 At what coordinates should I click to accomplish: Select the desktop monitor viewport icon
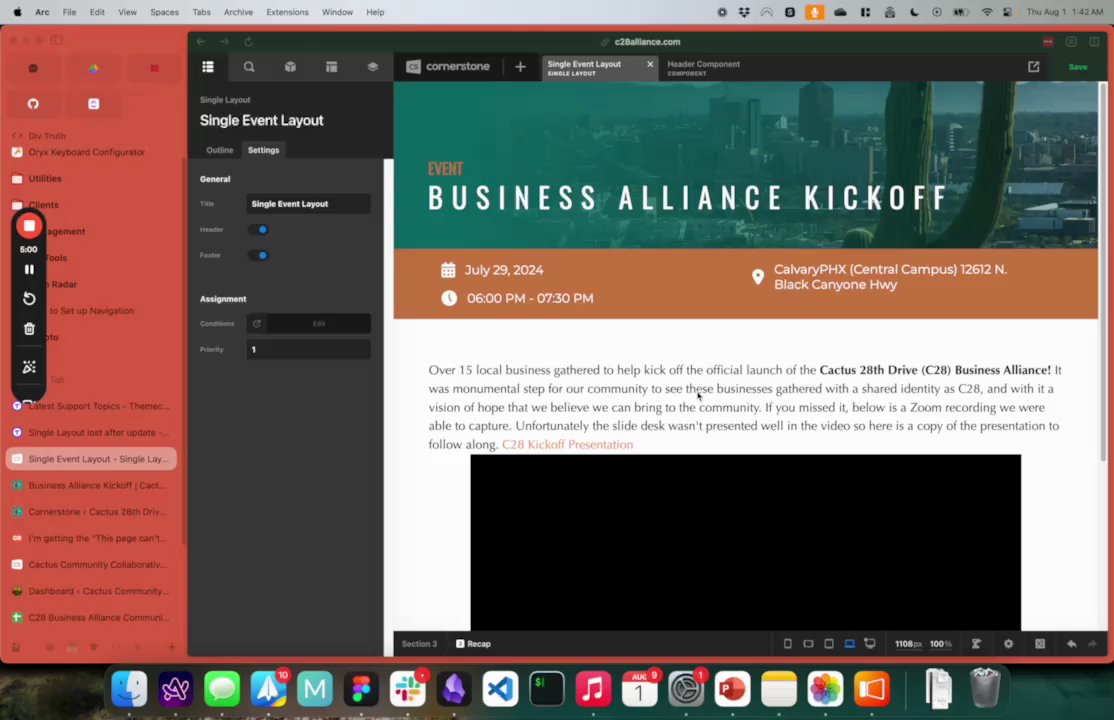coord(870,644)
